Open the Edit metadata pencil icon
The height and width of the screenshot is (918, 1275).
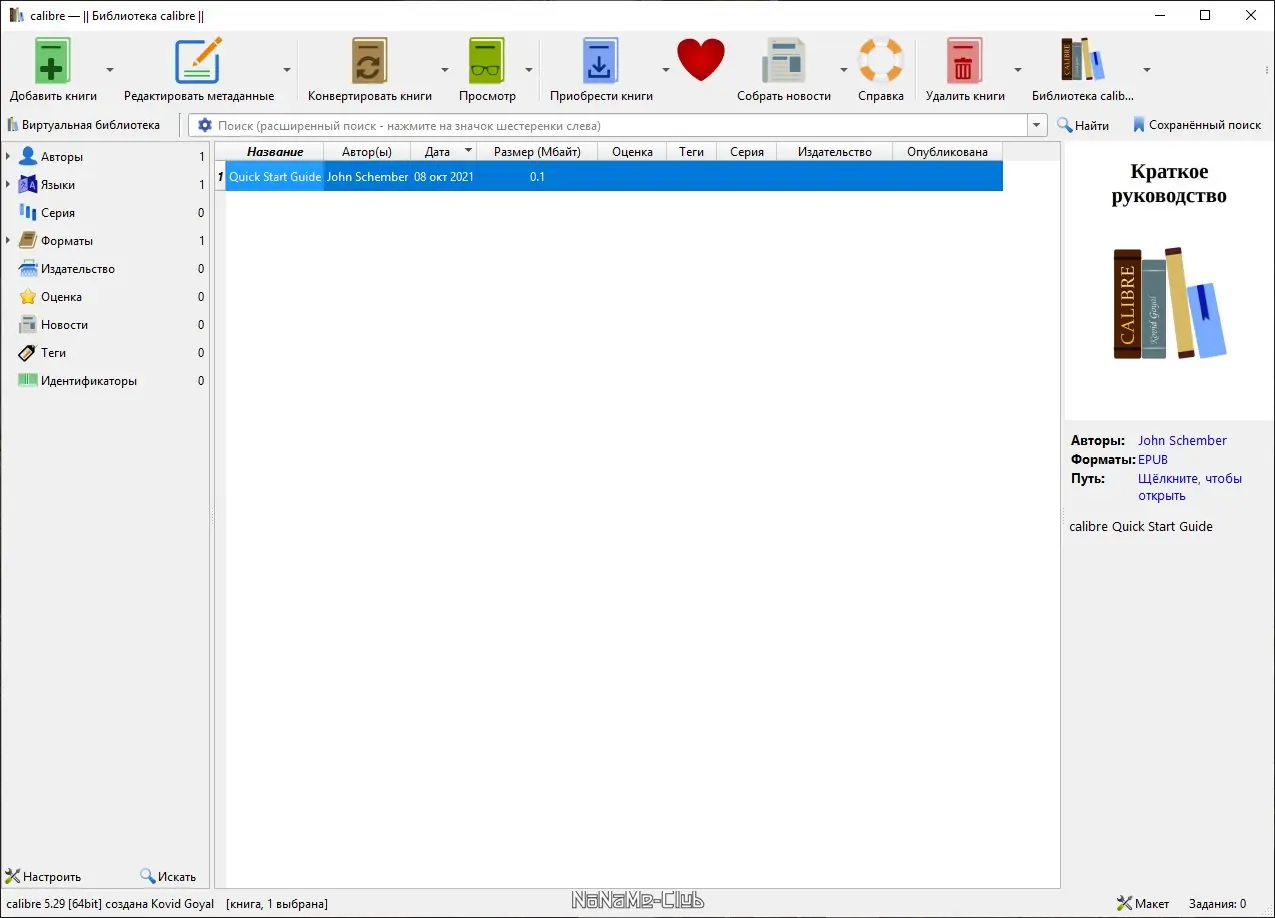(x=198, y=61)
